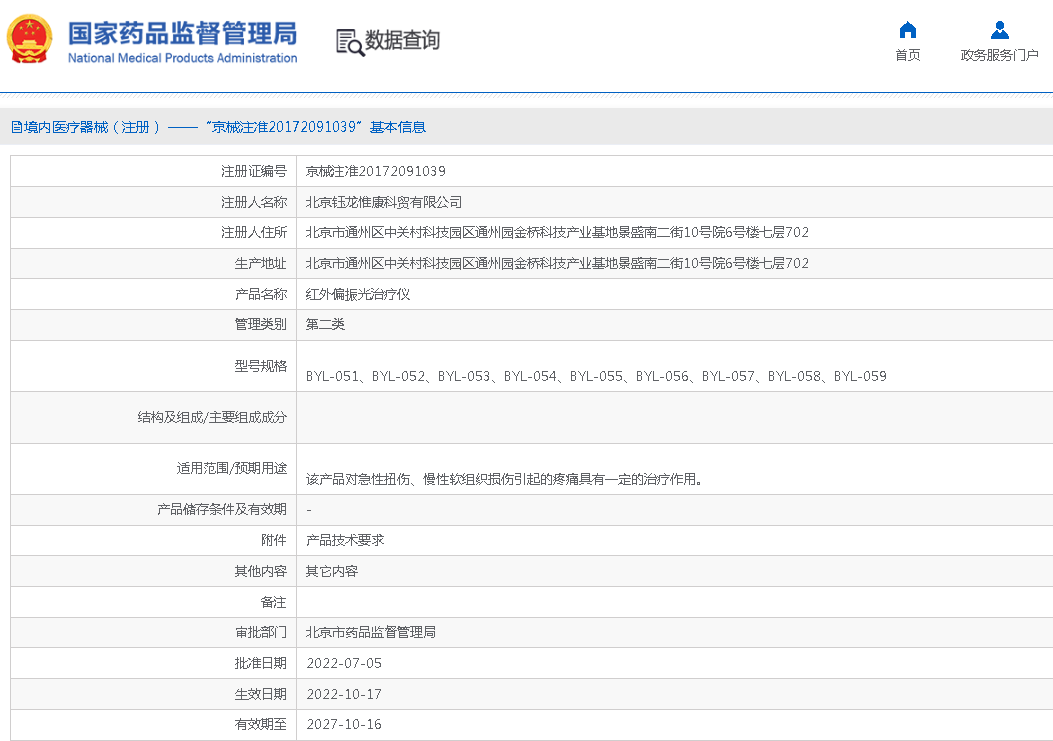
Task: Click registration number 京械注准20172091039 in the table
Action: 375,171
